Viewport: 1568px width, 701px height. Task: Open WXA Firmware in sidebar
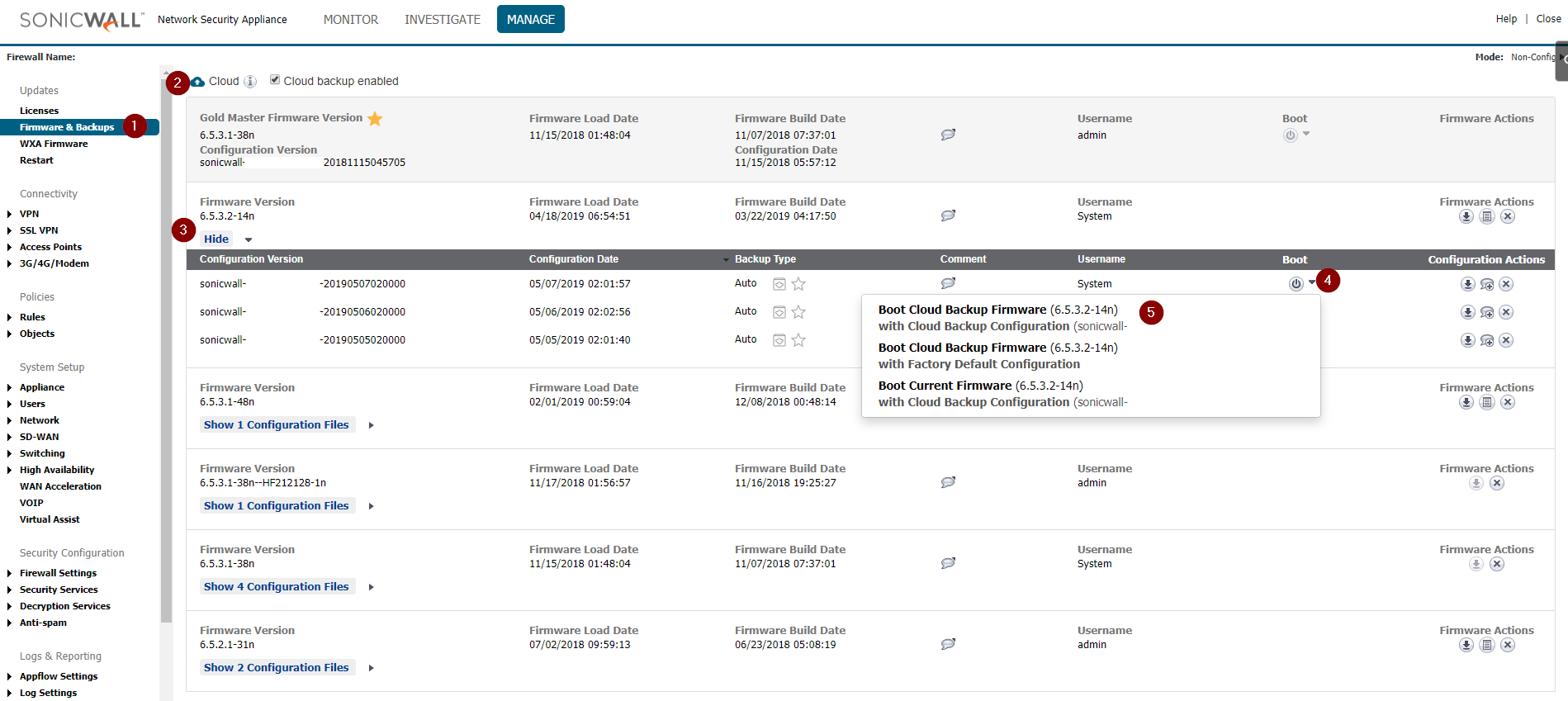click(x=54, y=144)
